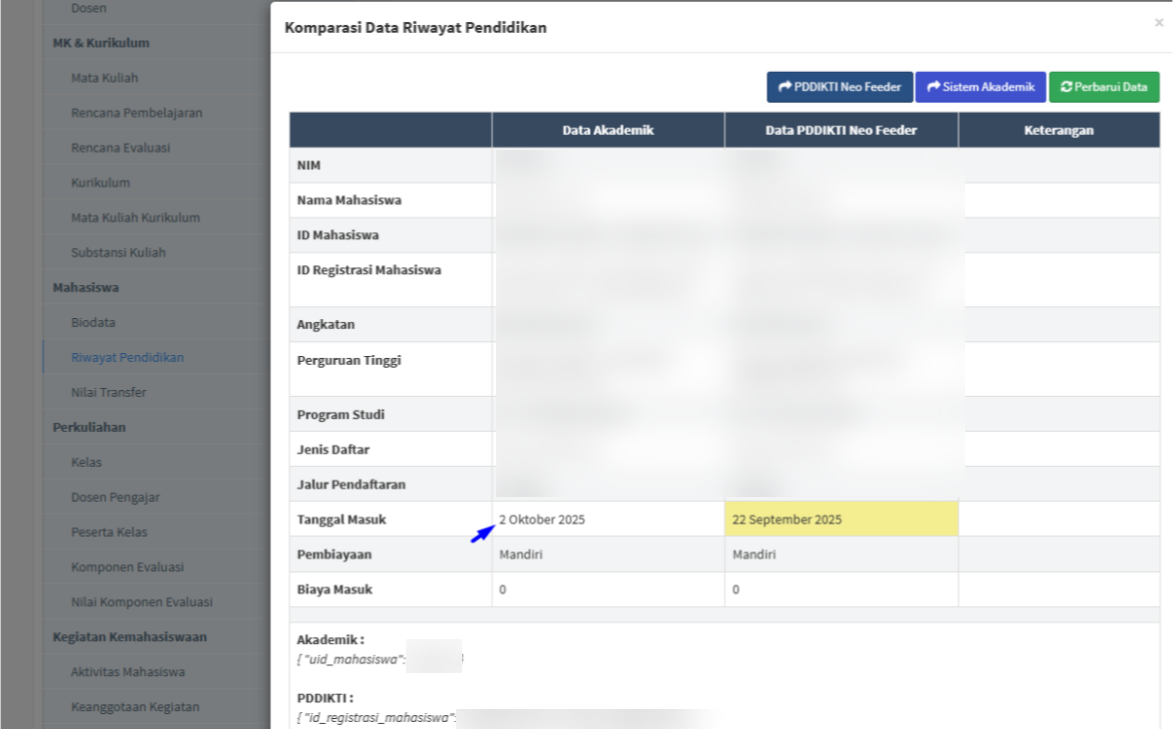The image size is (1173, 729).
Task: Select Riwayat Pendidikan sidebar item
Action: pos(127,358)
